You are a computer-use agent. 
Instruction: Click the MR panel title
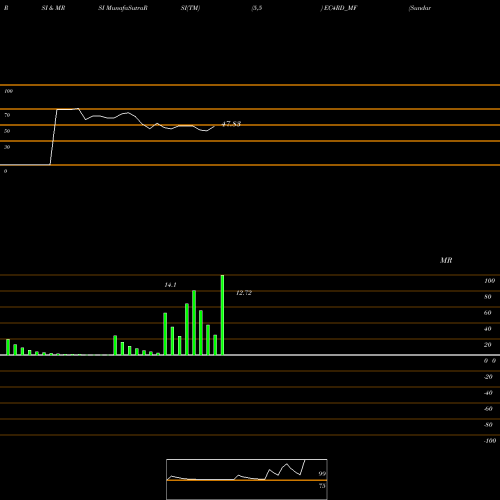(446, 260)
